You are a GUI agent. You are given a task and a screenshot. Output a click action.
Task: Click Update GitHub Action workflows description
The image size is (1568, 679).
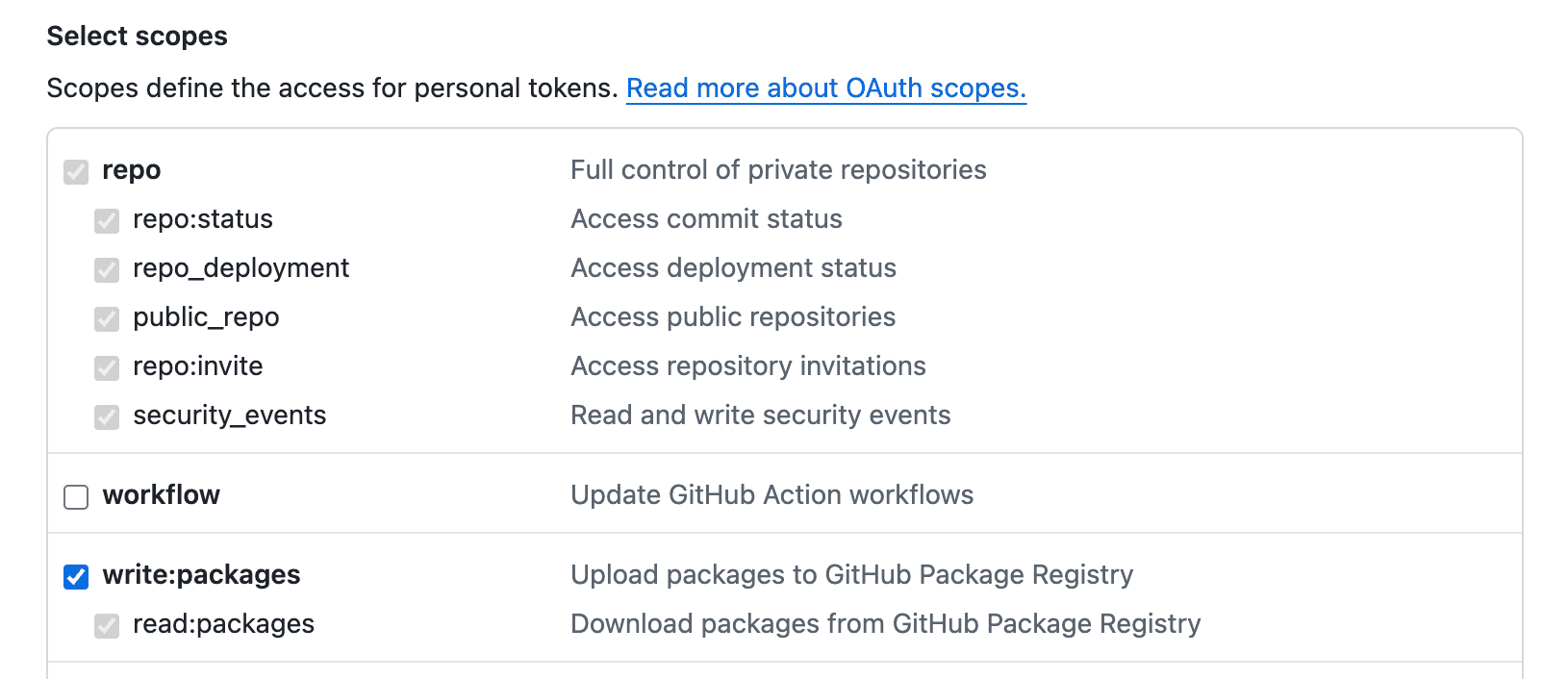coord(771,495)
